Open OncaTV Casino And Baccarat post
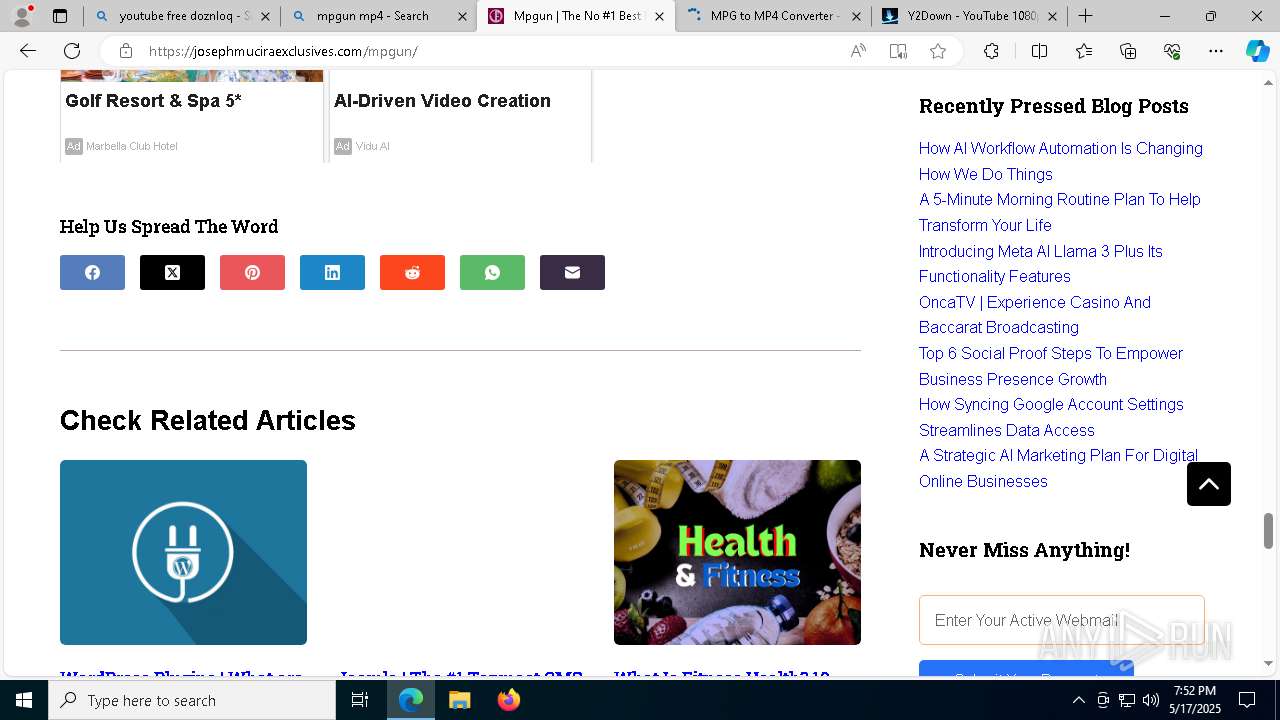This screenshot has height=720, width=1280. 1034,315
